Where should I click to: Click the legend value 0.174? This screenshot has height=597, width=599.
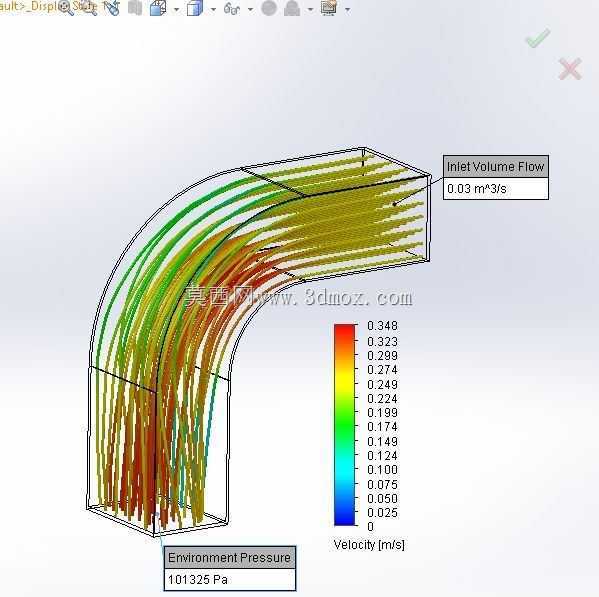click(x=382, y=427)
